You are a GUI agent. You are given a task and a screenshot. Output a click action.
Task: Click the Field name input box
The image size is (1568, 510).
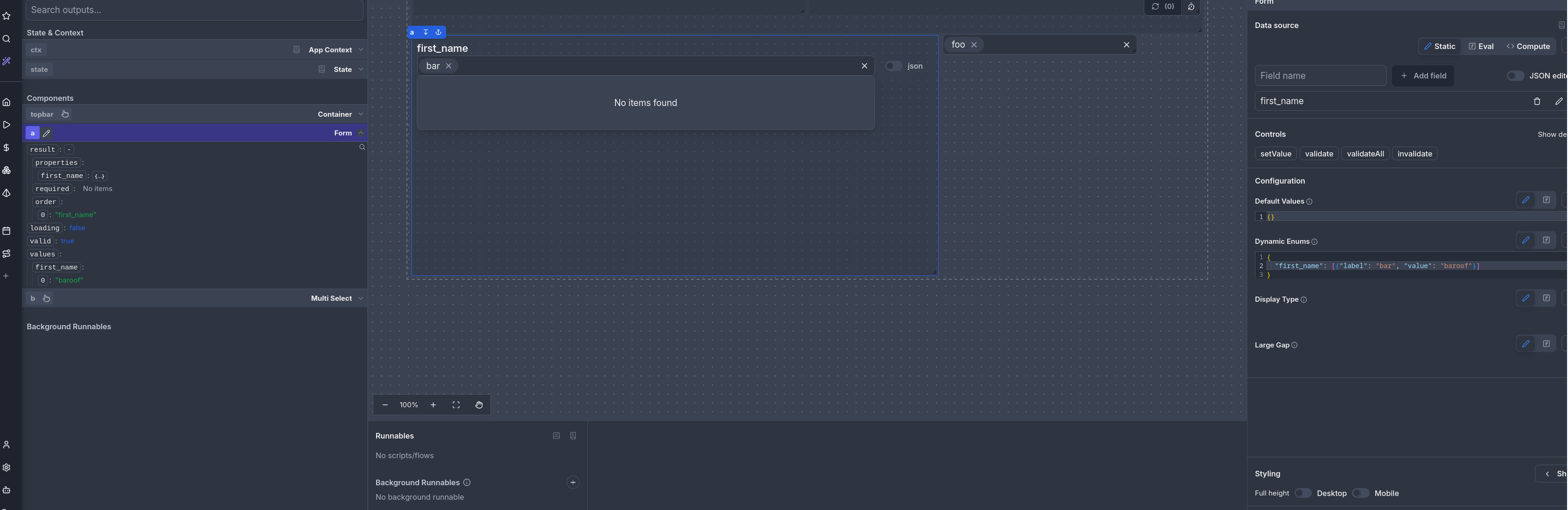(1320, 76)
